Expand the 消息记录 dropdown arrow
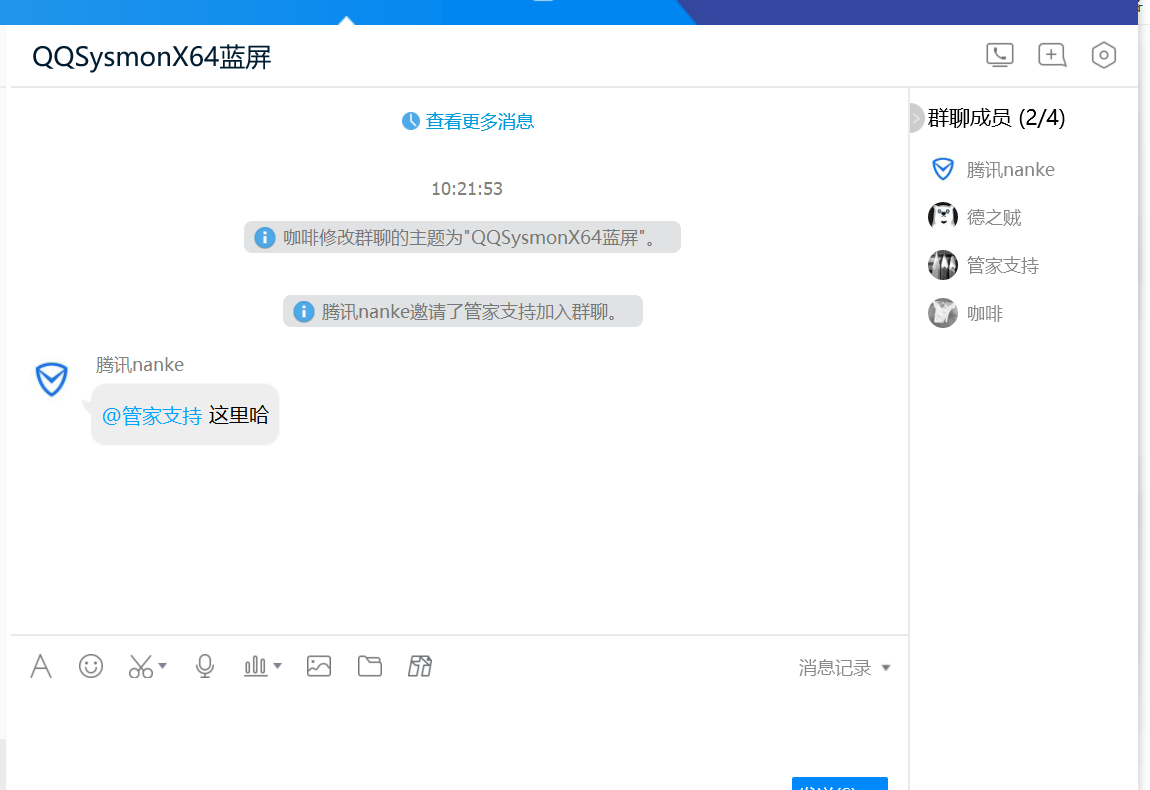Viewport: 1150px width, 790px height. tap(886, 668)
